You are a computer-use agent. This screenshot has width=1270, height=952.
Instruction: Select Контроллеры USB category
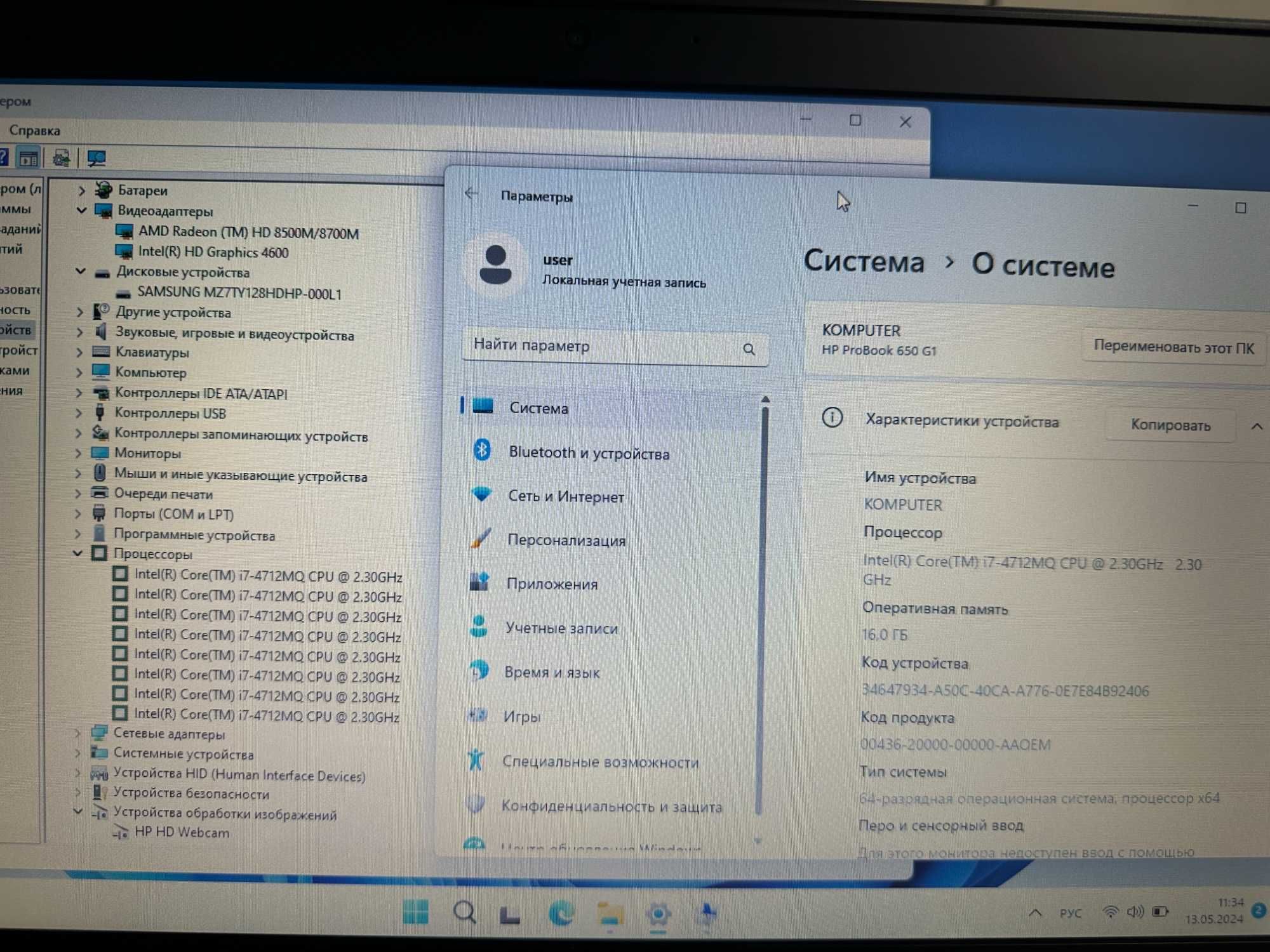[170, 413]
